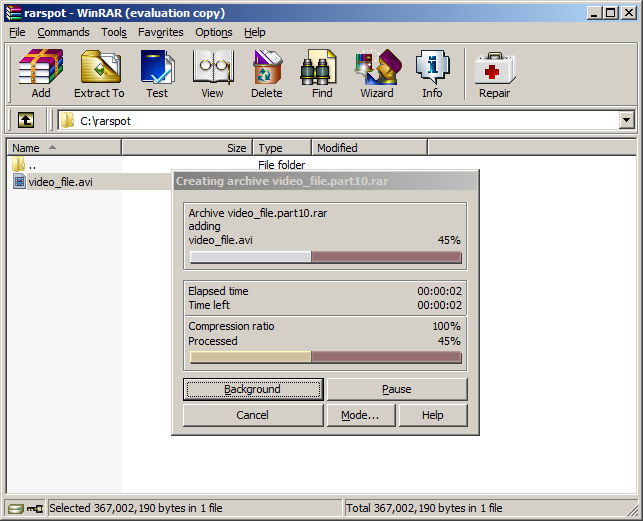The image size is (643, 521).
Task: Expand the C:\rarspot address dropdown
Action: [627, 120]
